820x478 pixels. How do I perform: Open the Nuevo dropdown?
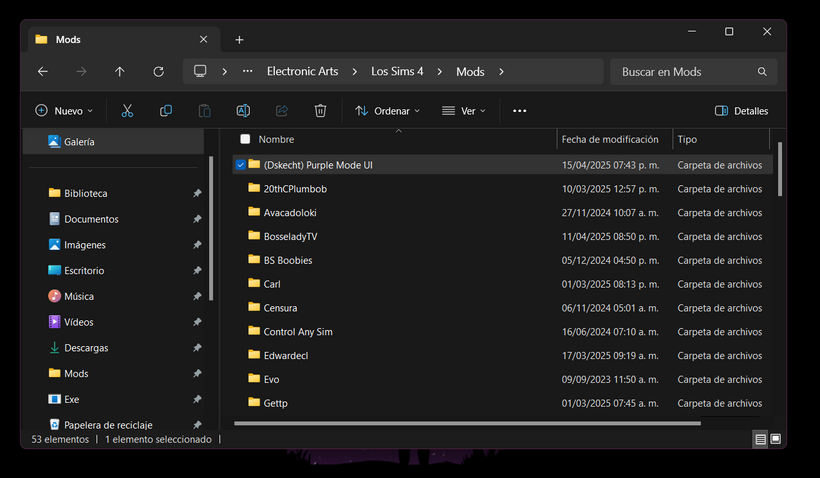[64, 111]
